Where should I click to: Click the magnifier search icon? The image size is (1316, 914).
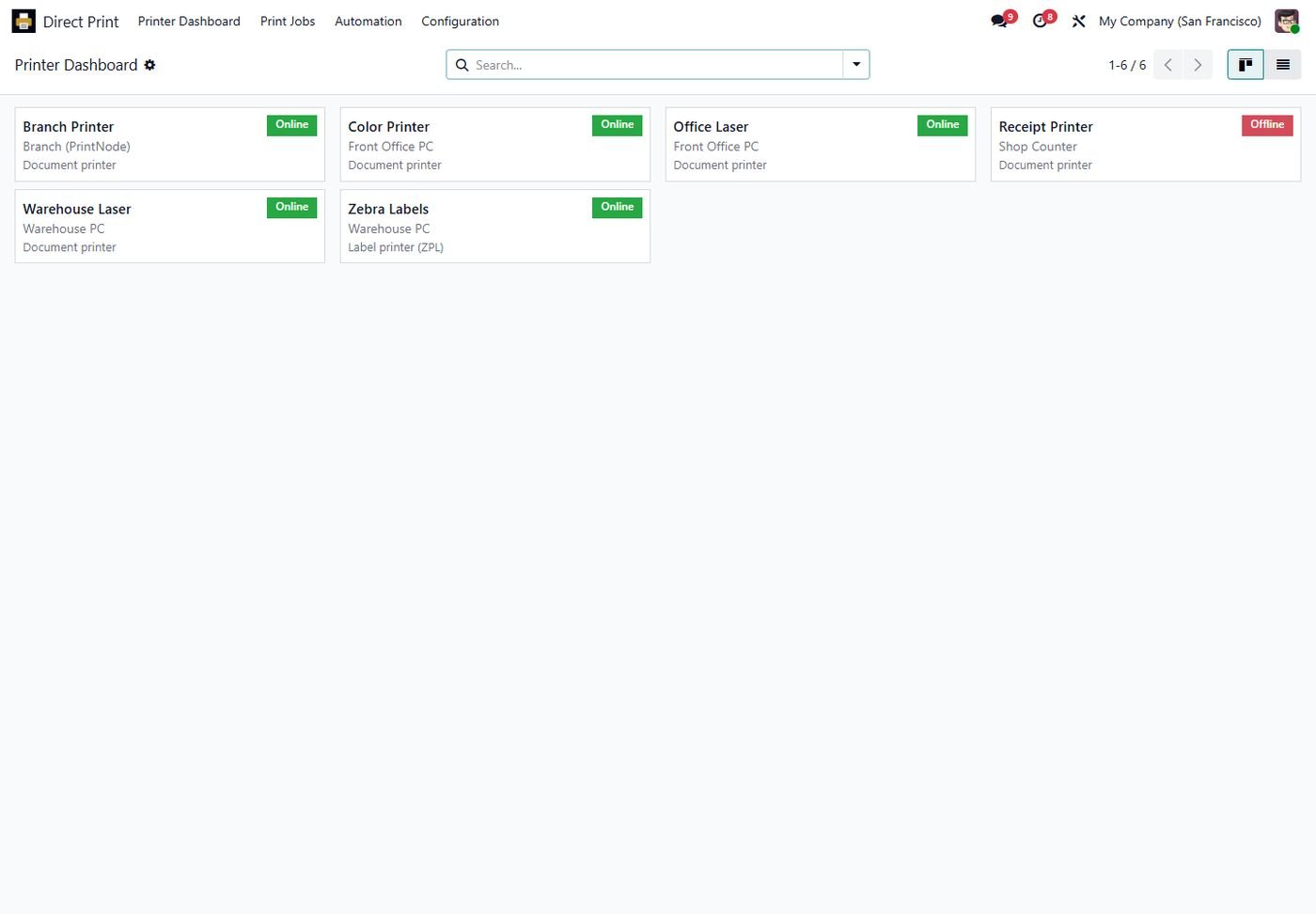(462, 65)
